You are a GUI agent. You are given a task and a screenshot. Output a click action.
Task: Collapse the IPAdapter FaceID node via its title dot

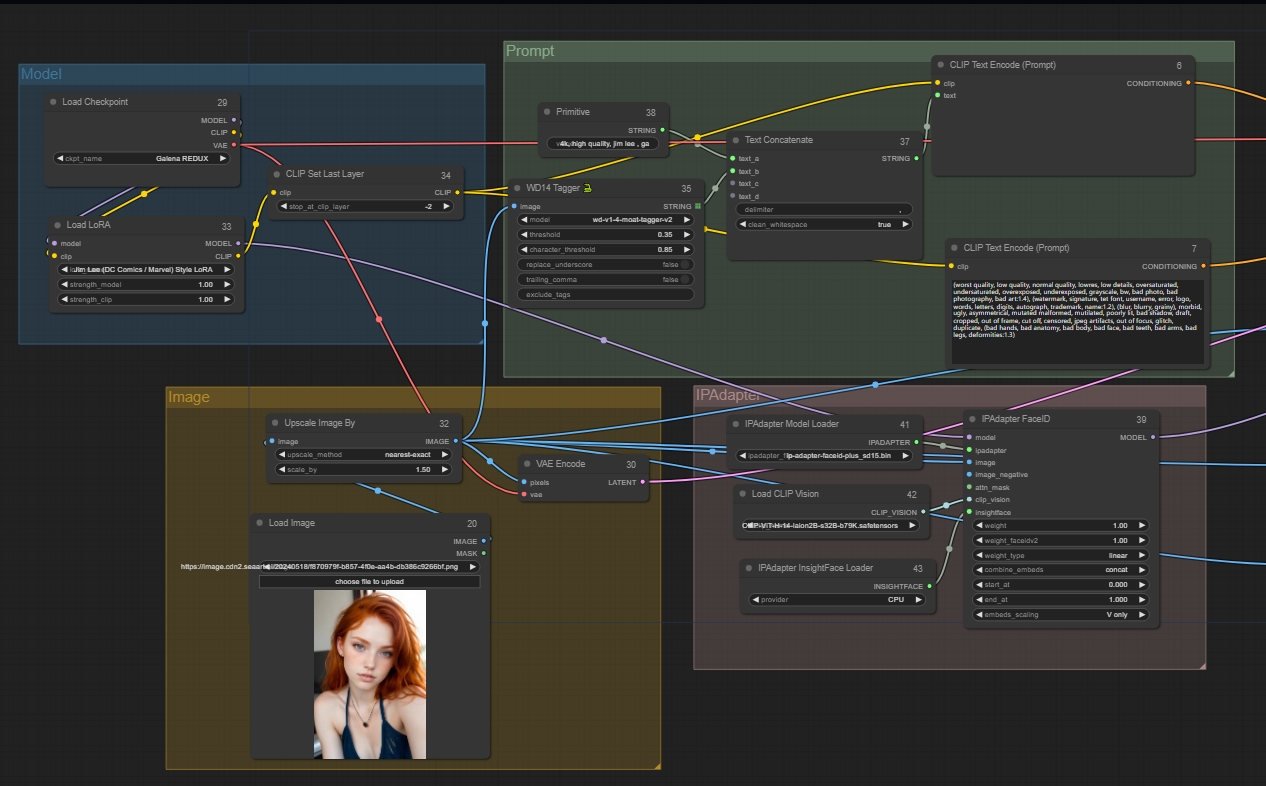(974, 420)
